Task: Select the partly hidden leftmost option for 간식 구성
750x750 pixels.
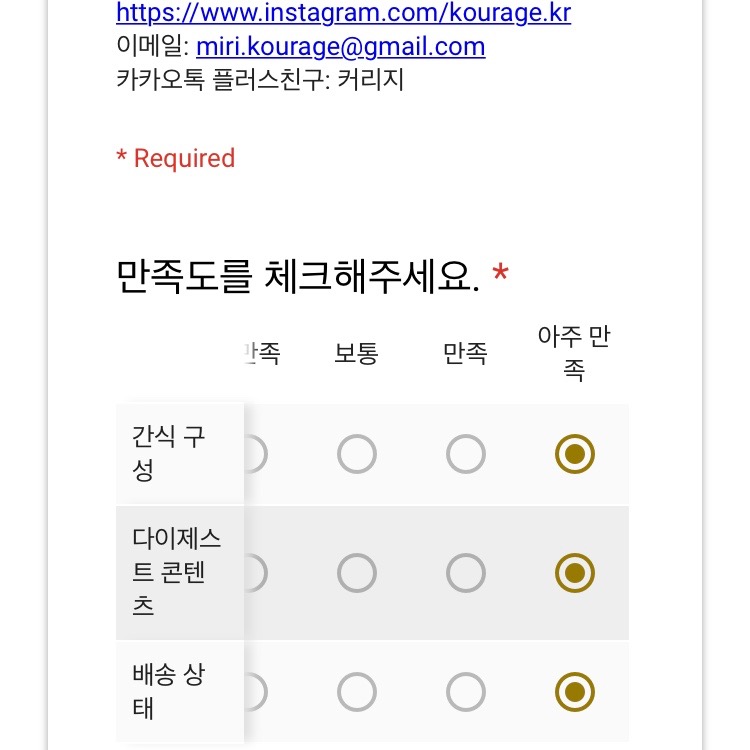Action: (x=256, y=454)
